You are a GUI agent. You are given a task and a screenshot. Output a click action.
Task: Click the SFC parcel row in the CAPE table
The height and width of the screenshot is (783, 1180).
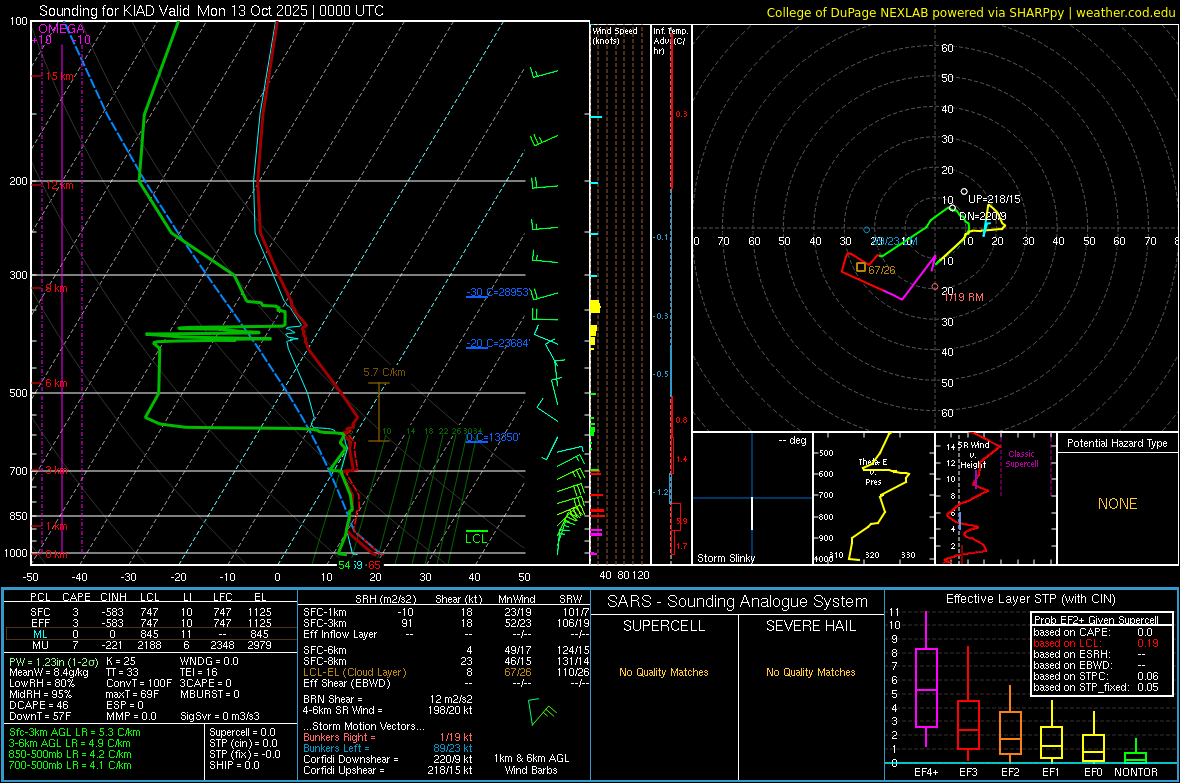[151, 612]
